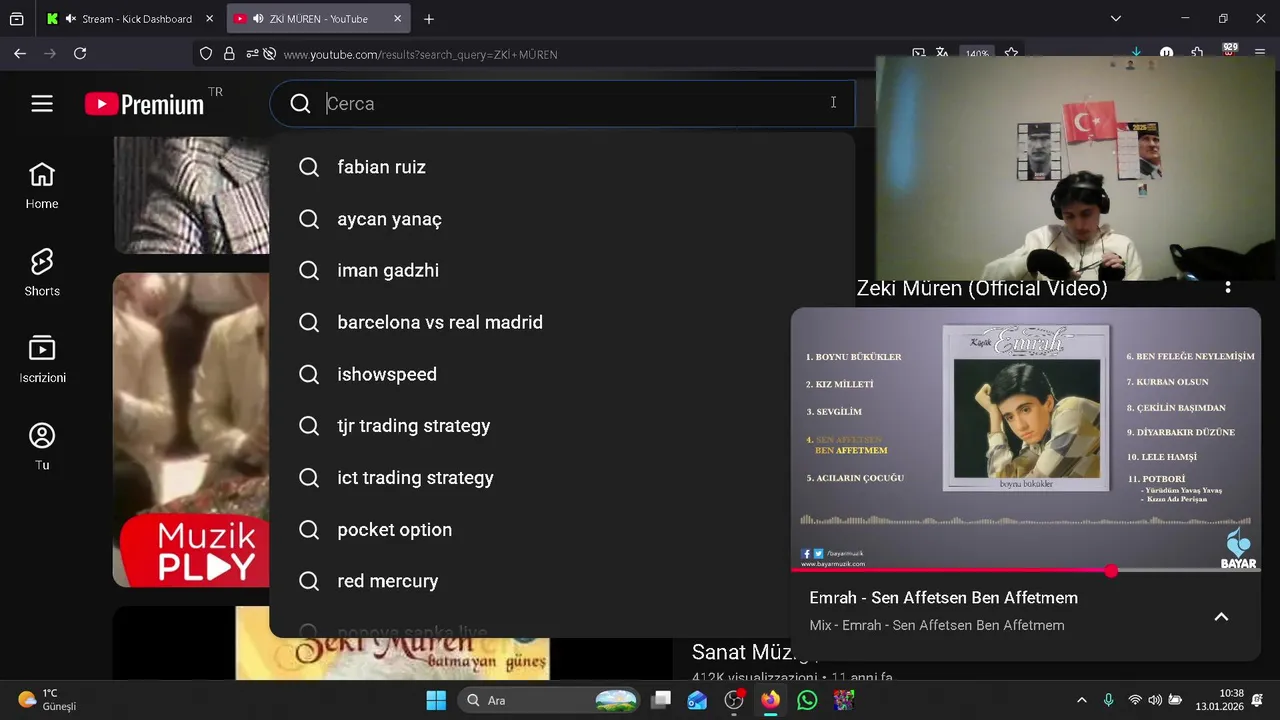Open WhatsApp from the taskbar
This screenshot has width=1280, height=720.
(x=807, y=700)
